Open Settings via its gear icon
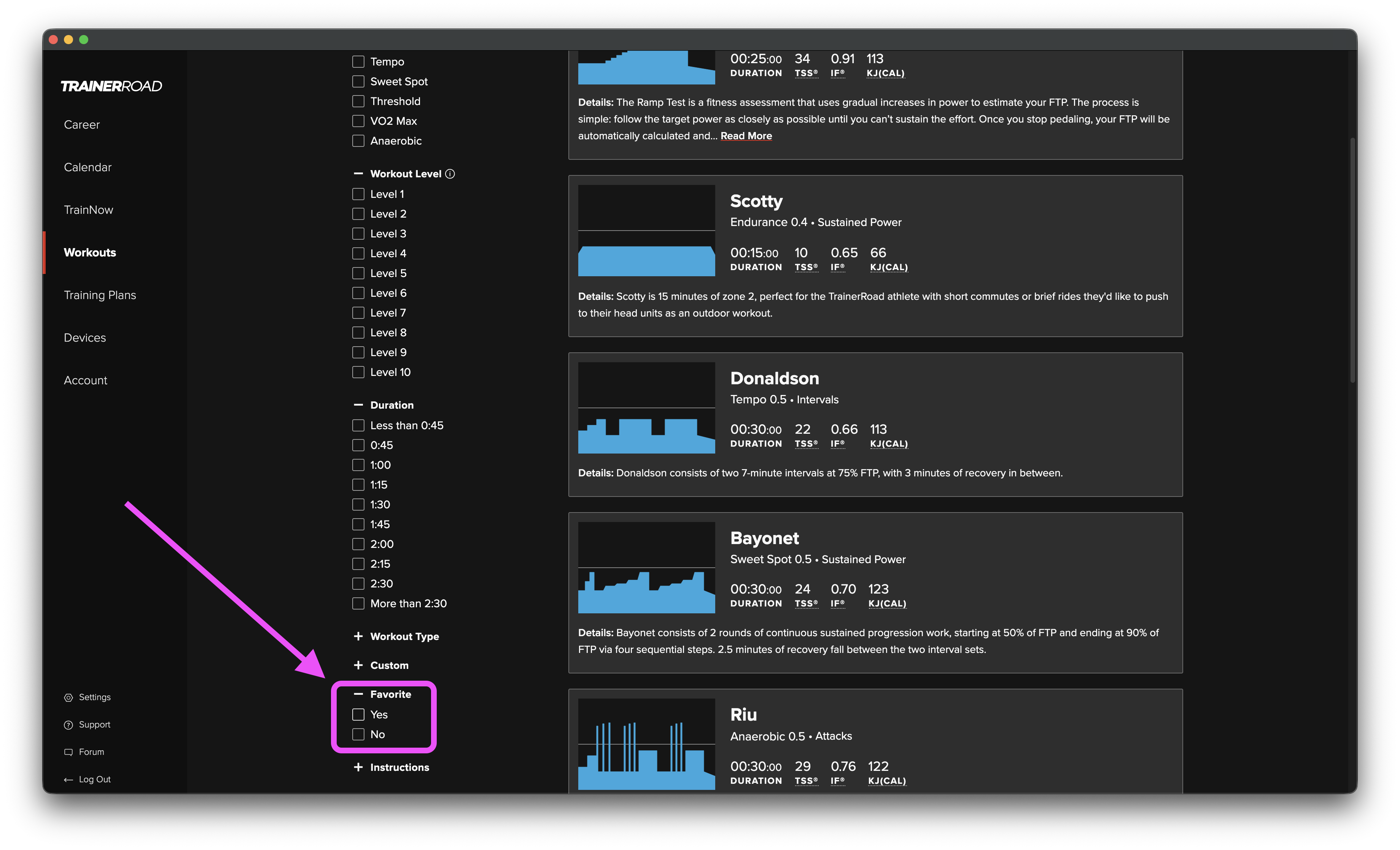 (69, 697)
